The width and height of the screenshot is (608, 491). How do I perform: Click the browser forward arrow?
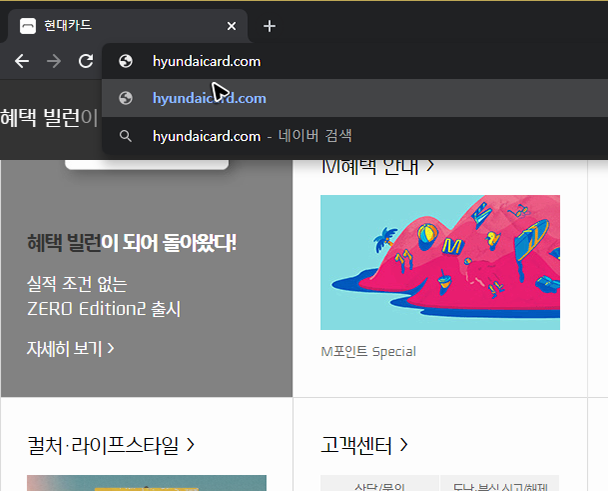pos(54,61)
